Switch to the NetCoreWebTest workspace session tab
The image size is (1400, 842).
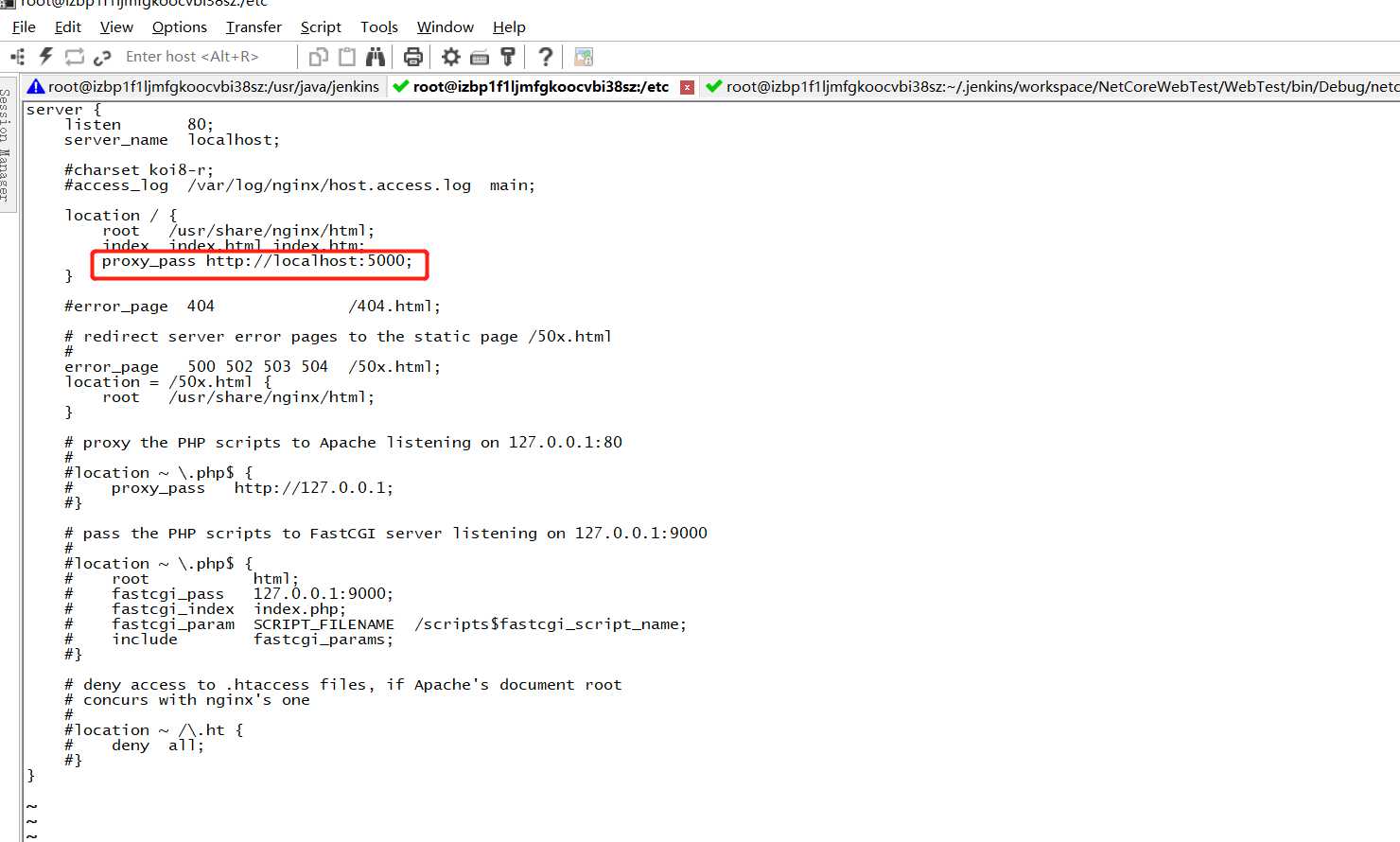1051,87
